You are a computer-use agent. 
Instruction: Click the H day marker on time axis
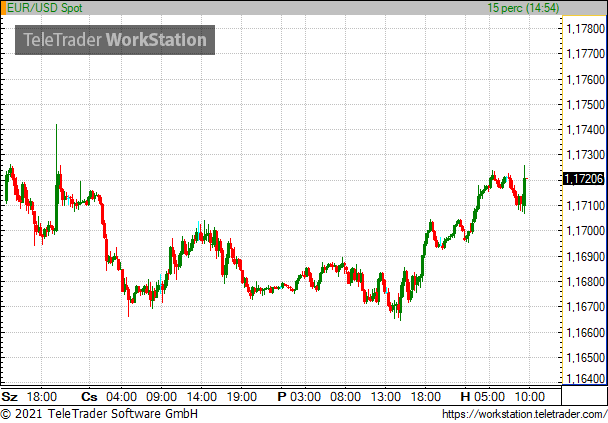(465, 397)
